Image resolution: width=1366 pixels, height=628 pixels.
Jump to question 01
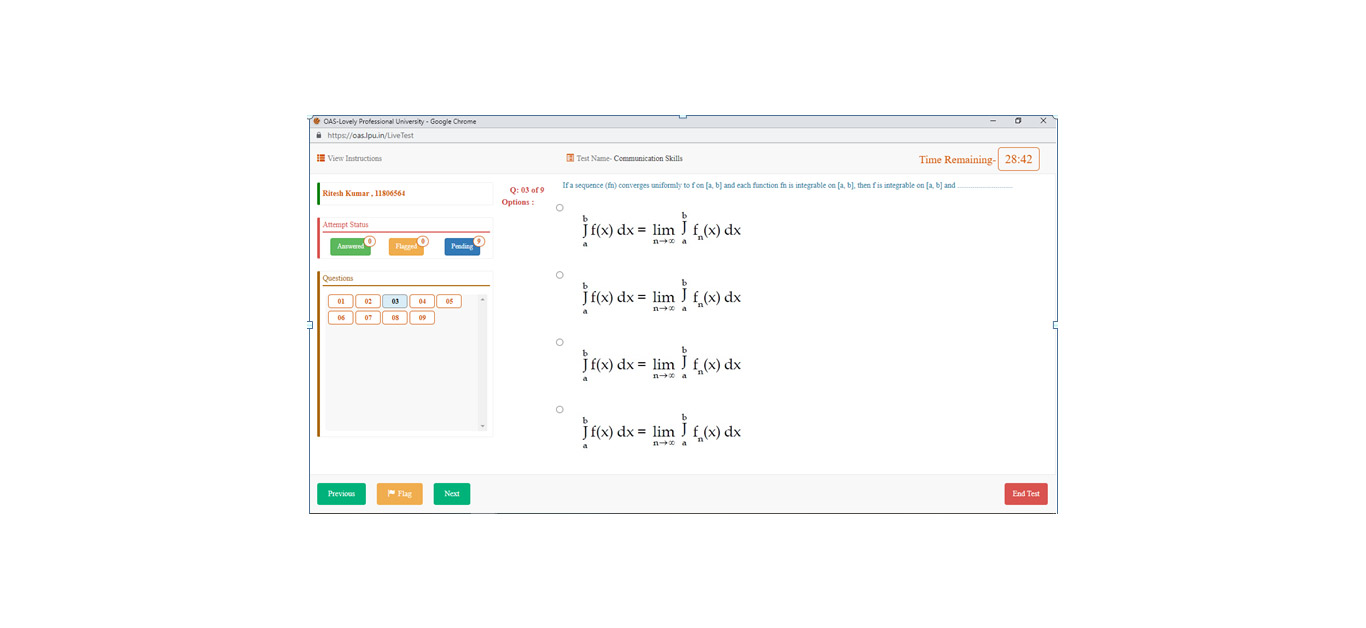tap(341, 301)
